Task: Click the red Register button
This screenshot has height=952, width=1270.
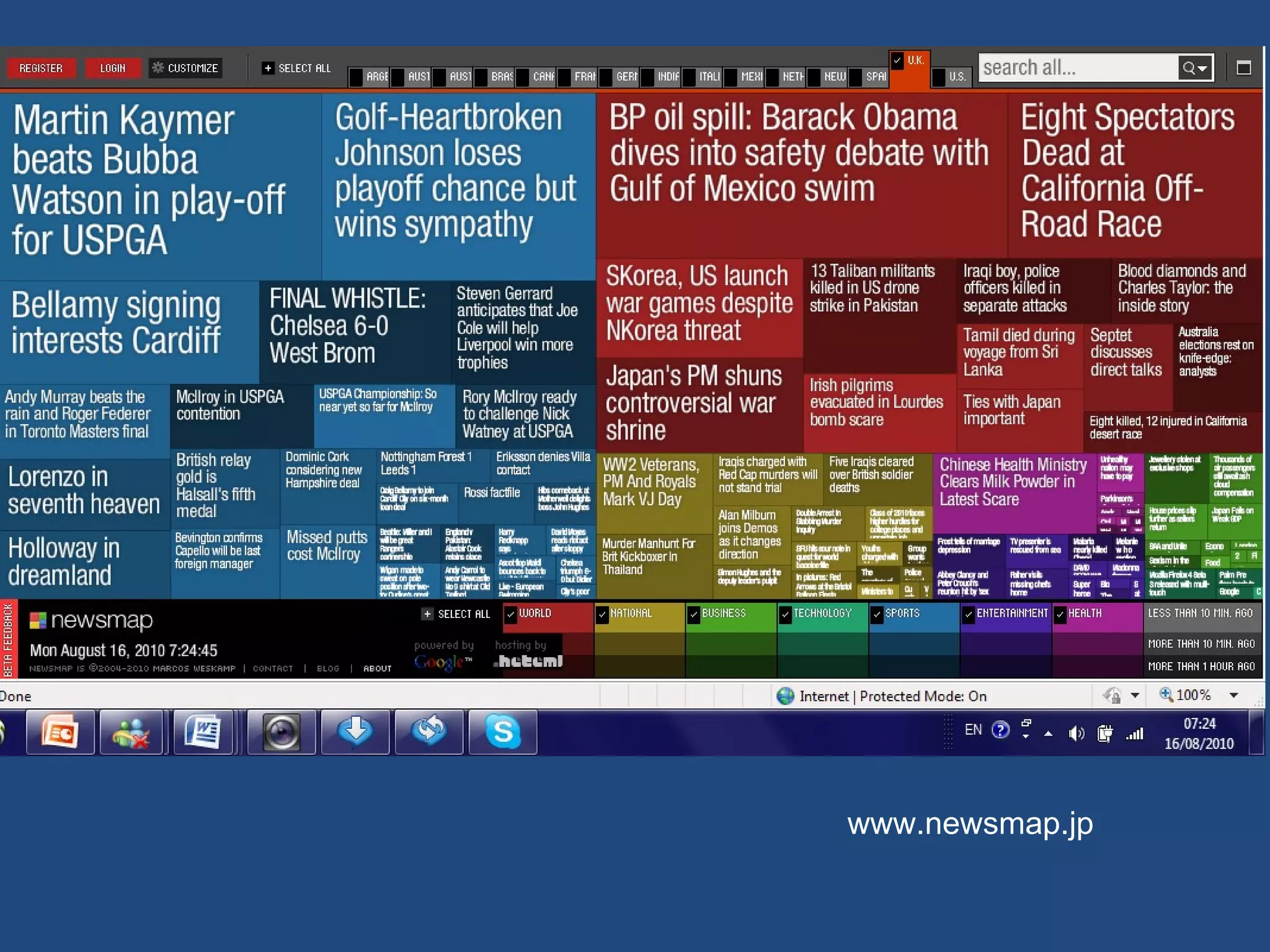Action: click(41, 68)
